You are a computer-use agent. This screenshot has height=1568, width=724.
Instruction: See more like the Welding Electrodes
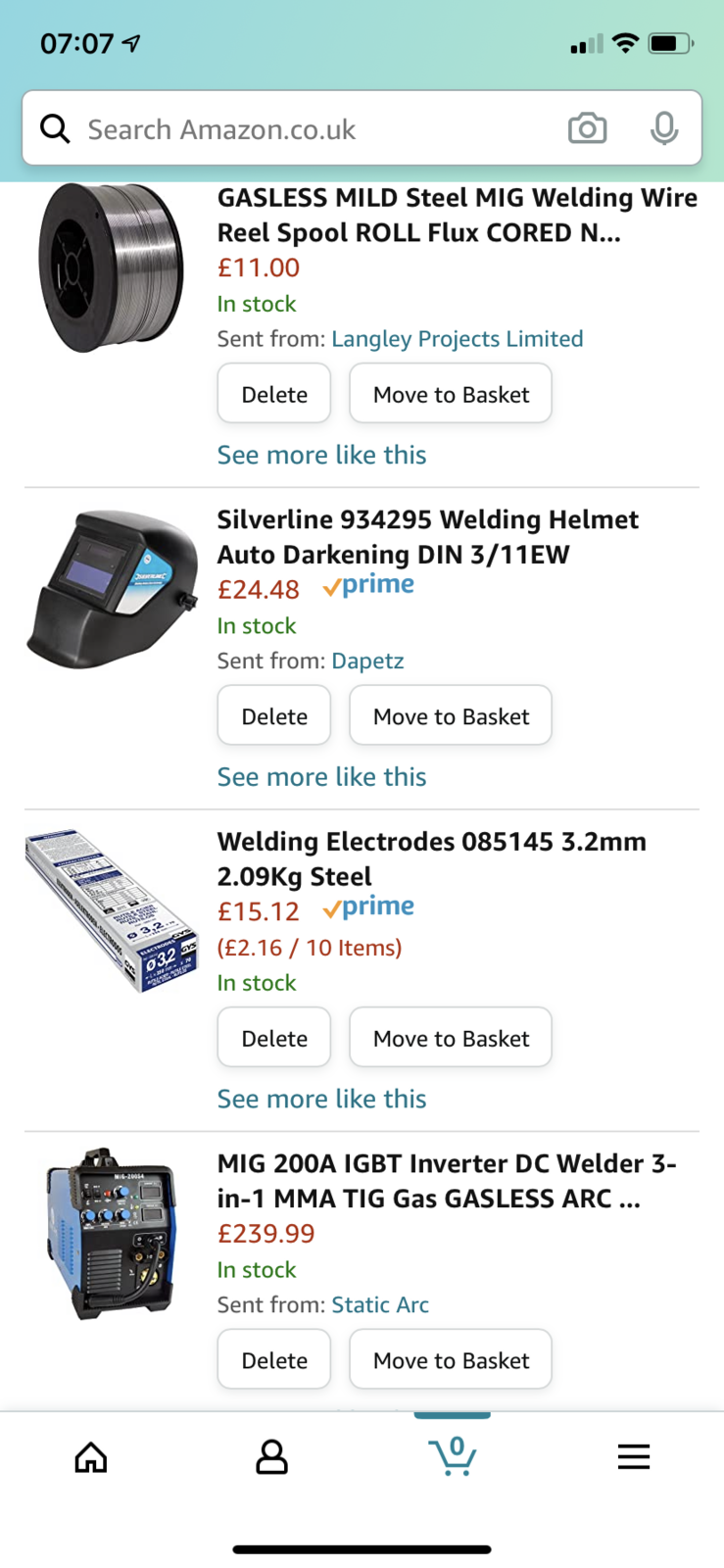click(321, 1099)
